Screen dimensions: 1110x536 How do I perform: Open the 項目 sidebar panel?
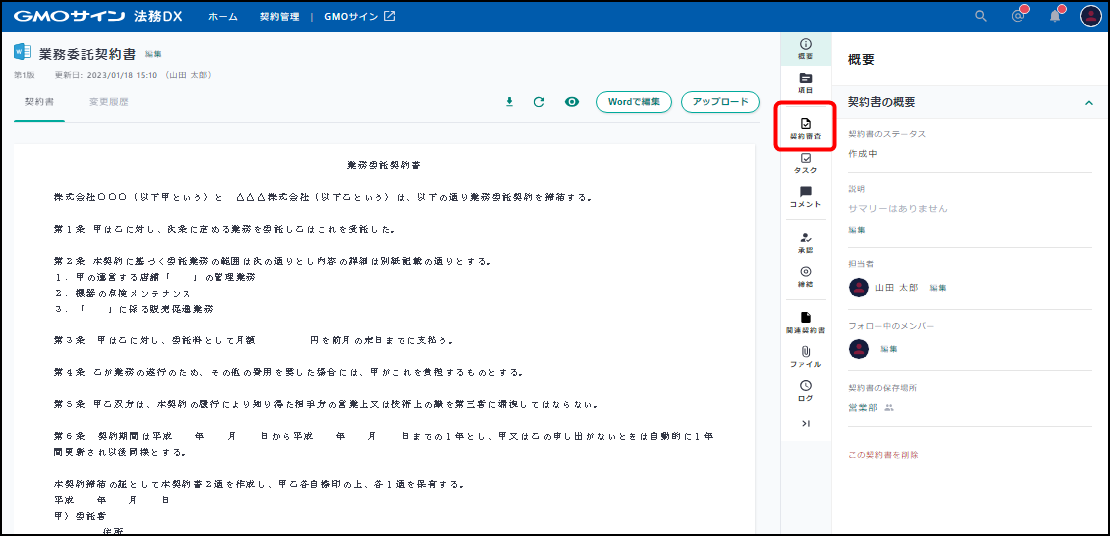pos(806,83)
